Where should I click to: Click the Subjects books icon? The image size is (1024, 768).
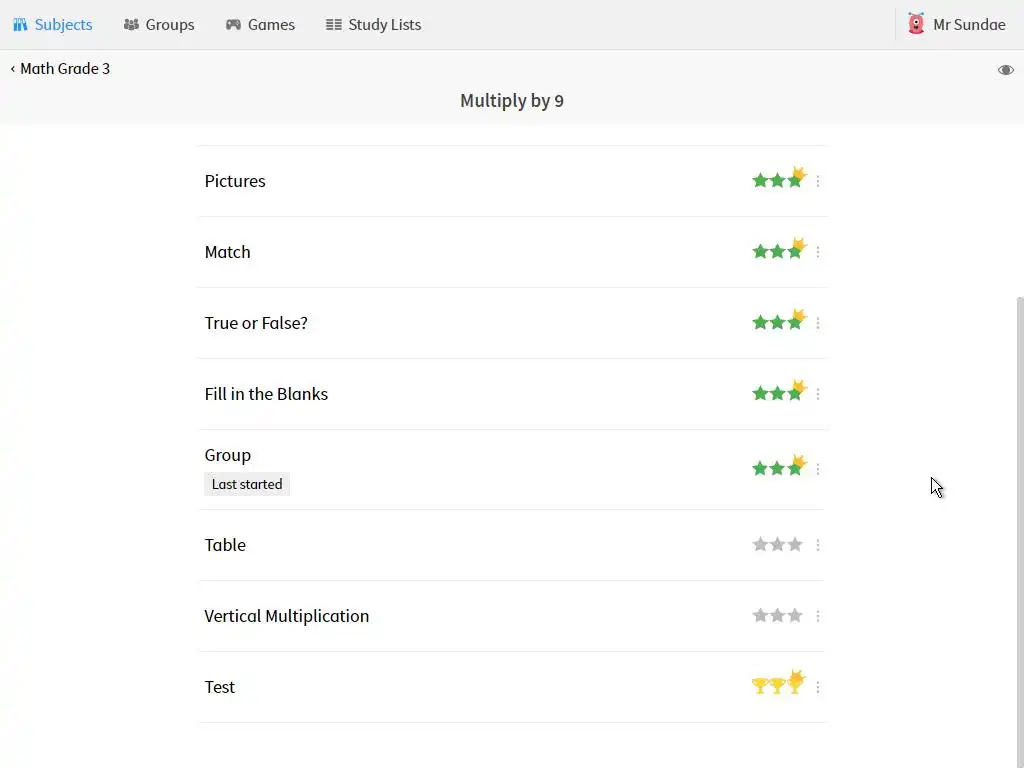tap(20, 25)
